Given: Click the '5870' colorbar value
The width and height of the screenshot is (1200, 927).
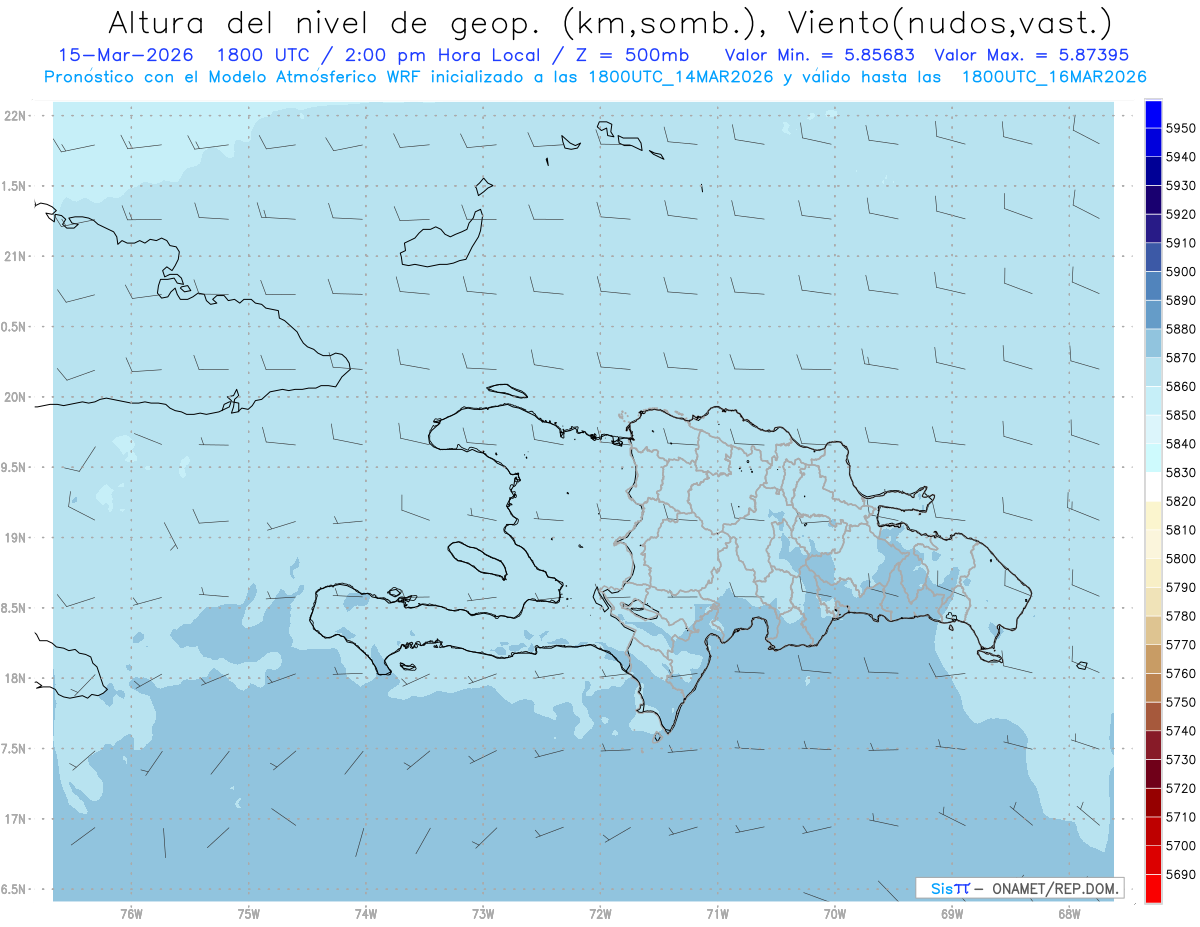Looking at the screenshot, I should (x=1182, y=358).
